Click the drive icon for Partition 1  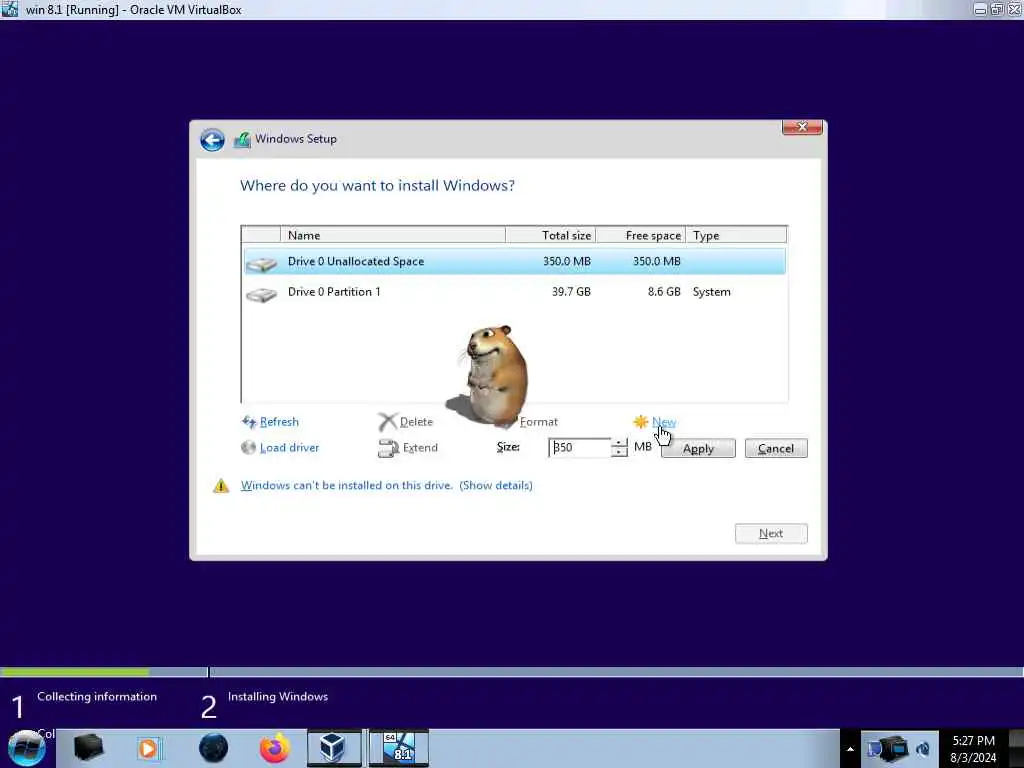pos(262,295)
